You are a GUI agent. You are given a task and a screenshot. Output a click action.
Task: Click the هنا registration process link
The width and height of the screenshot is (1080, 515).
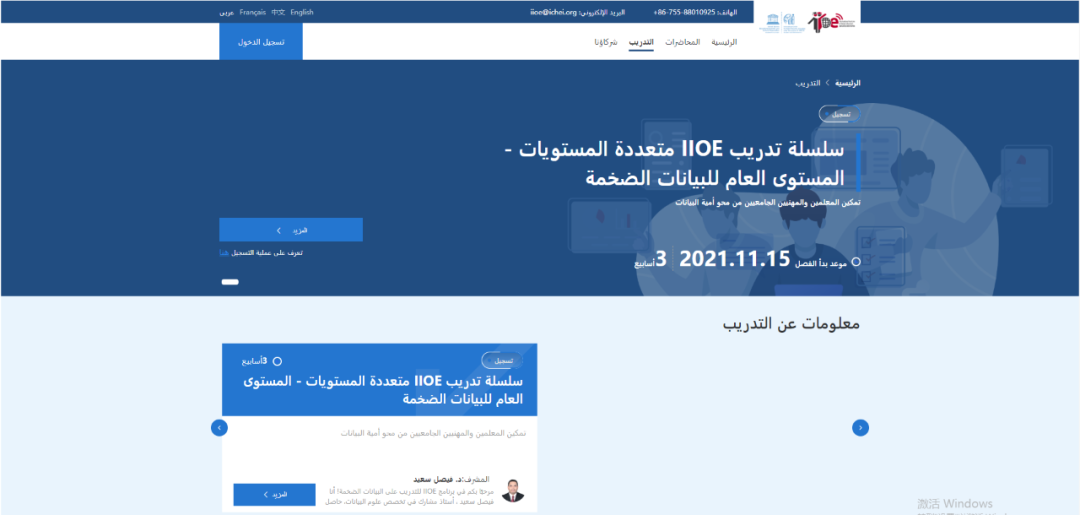(x=224, y=253)
